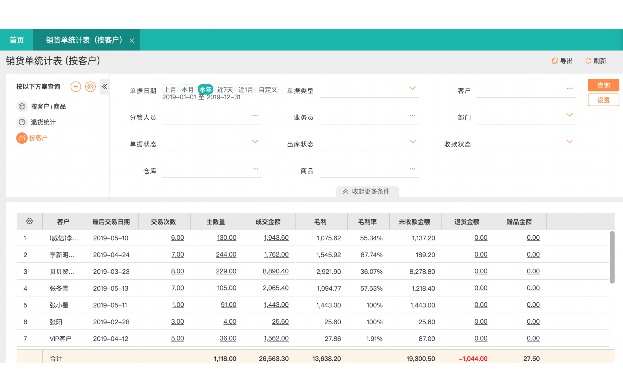Screen dimensions: 623x392
Task: Switch to the 首页 tab
Action: click(x=17, y=40)
